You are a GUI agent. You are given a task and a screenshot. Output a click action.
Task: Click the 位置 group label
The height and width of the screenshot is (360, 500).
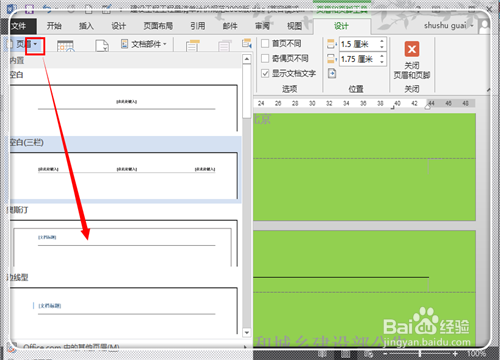tap(356, 89)
